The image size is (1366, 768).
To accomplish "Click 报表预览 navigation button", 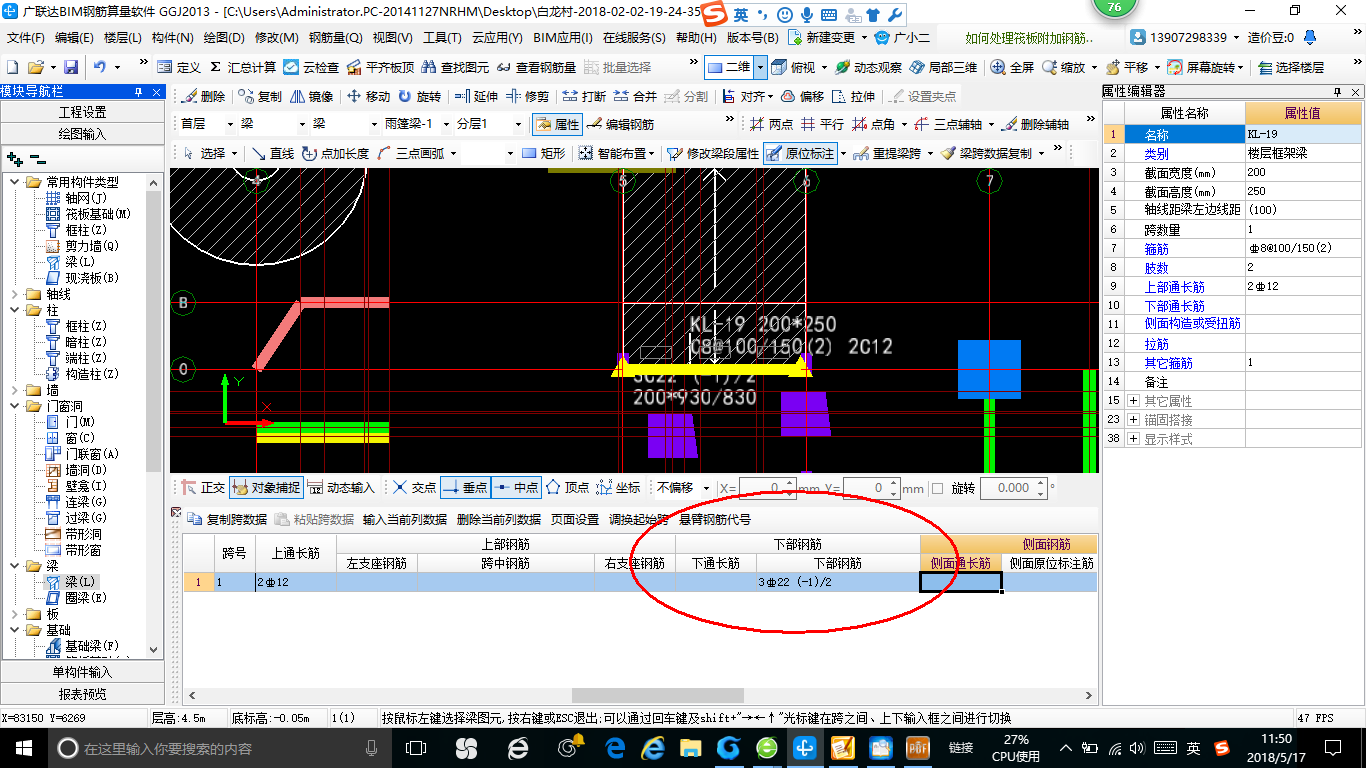I will coord(81,693).
